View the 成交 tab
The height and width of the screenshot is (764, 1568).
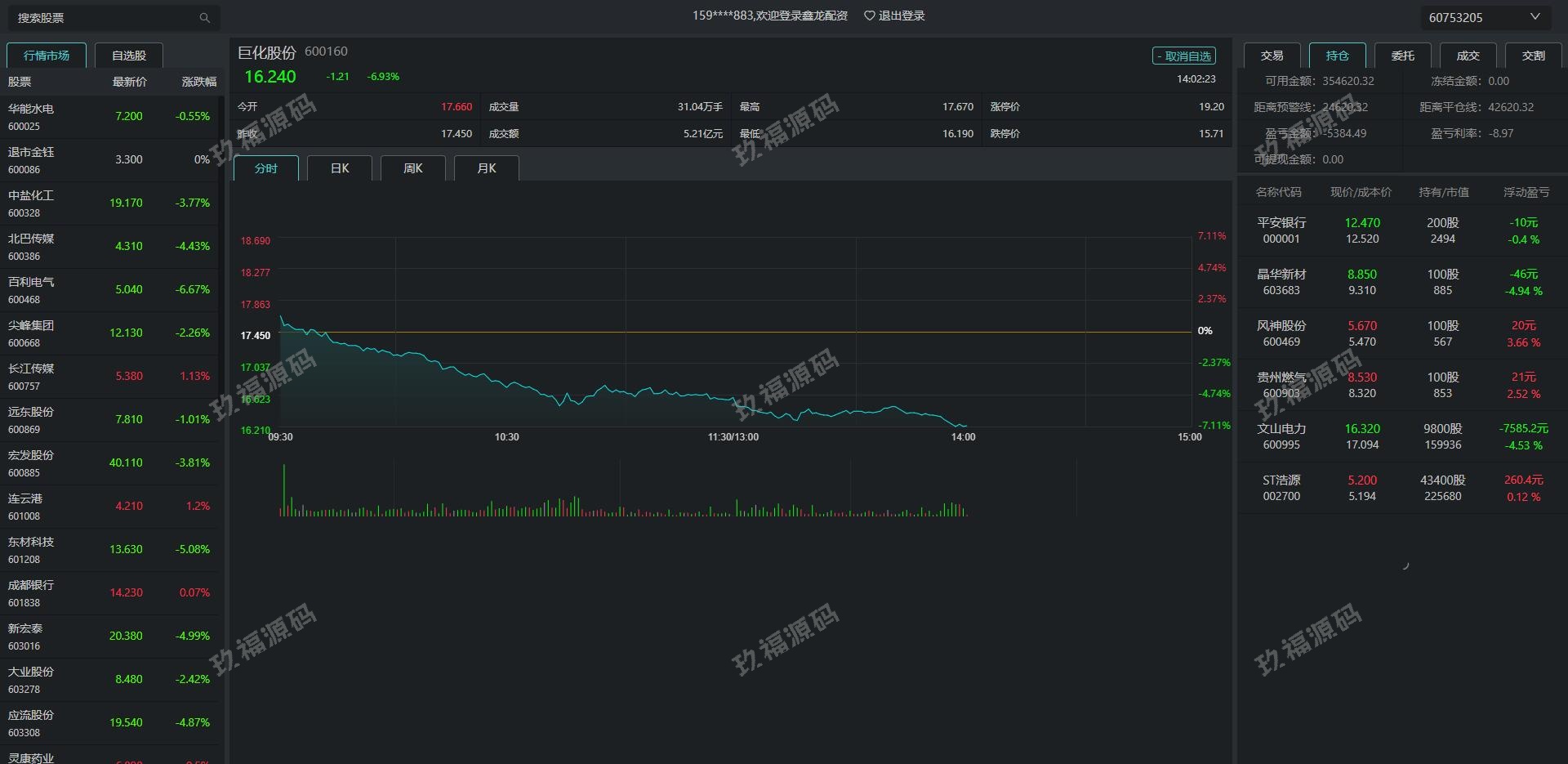click(x=1468, y=56)
